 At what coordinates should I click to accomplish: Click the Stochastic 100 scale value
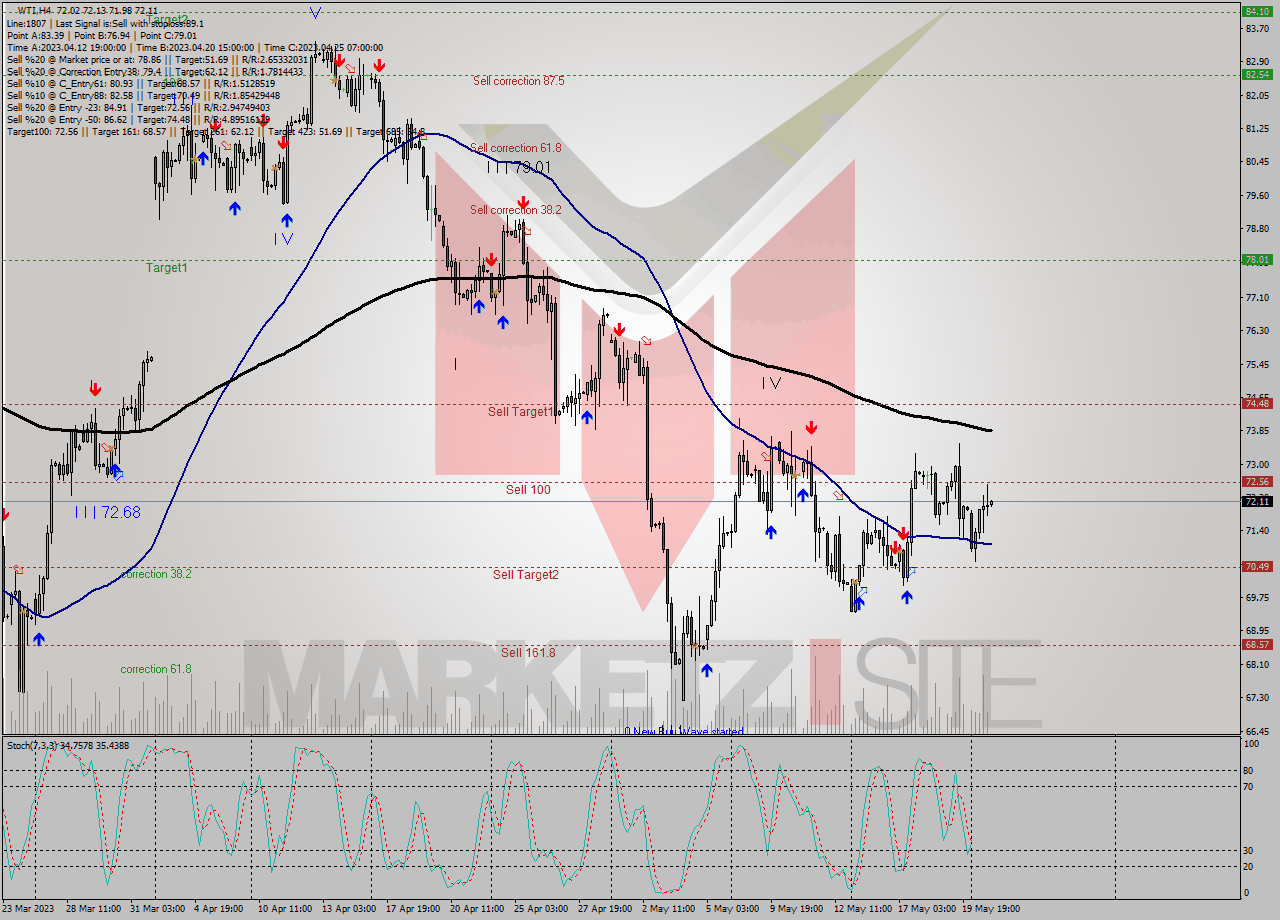1251,744
